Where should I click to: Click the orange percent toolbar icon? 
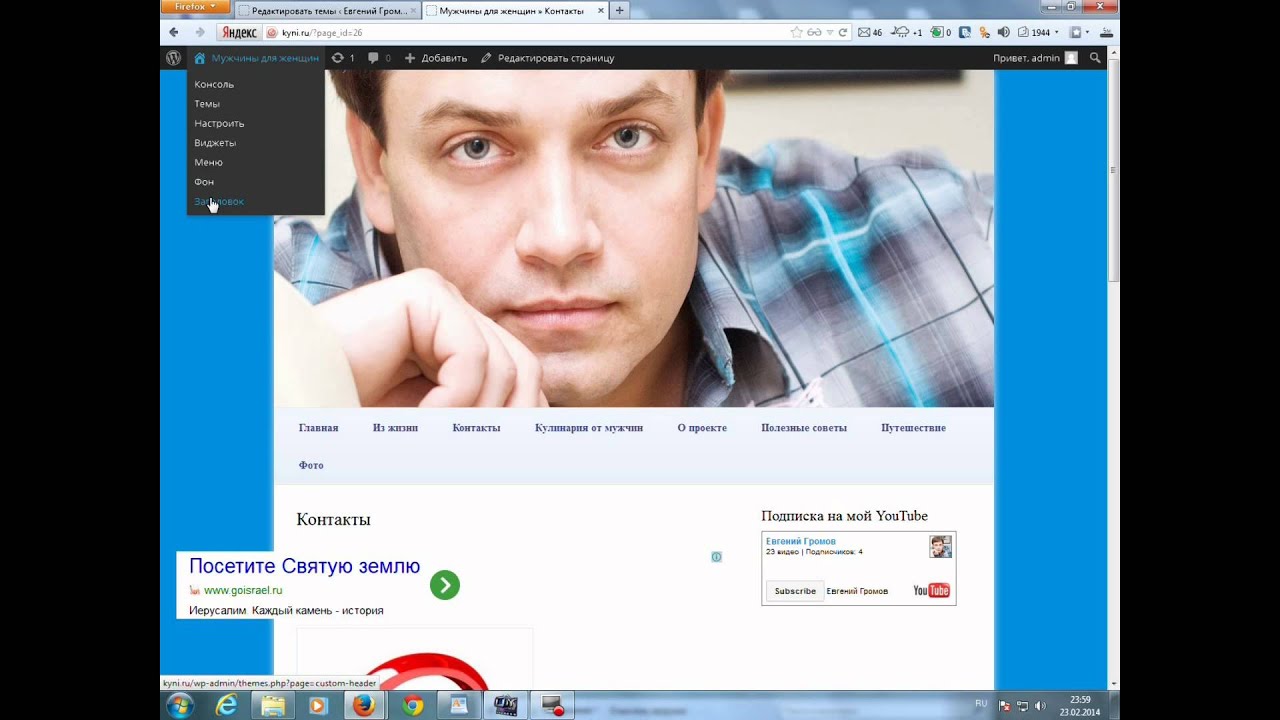pos(984,32)
